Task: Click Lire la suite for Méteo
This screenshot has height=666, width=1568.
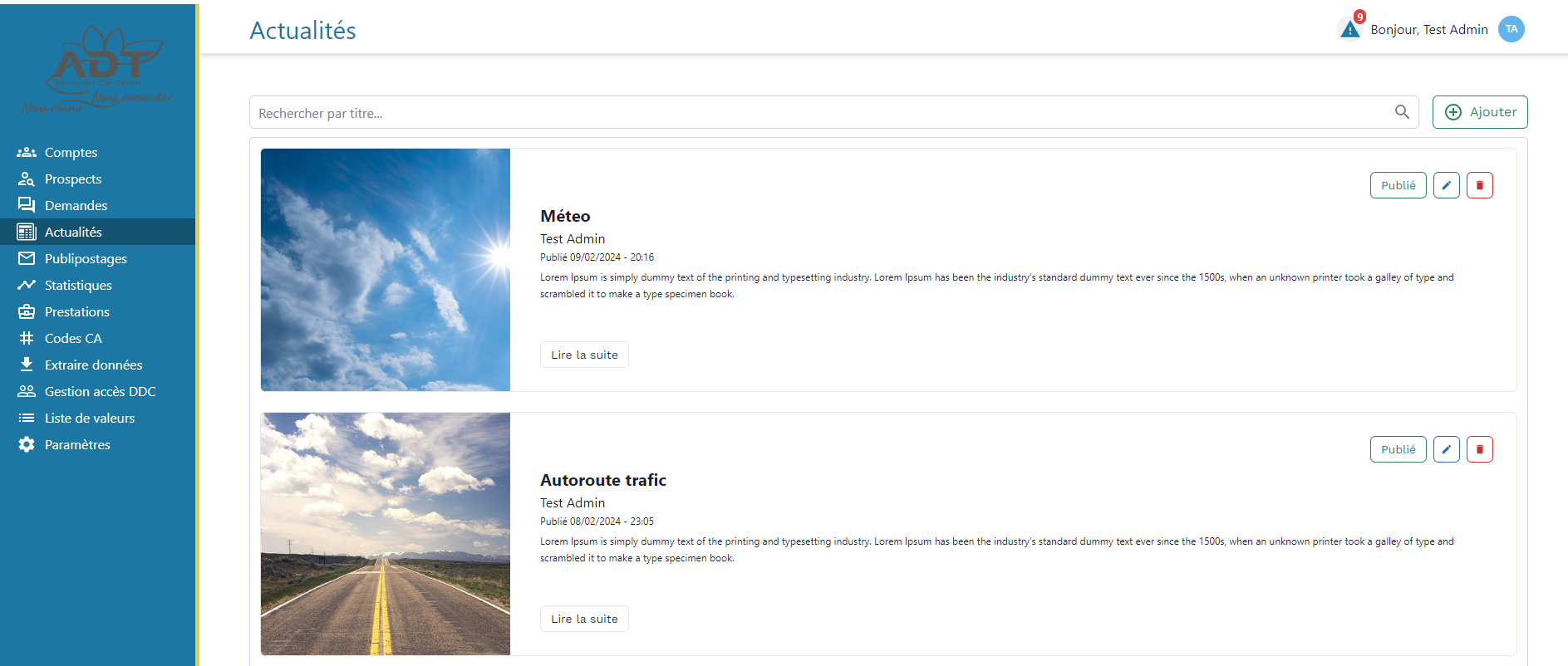Action: point(584,355)
